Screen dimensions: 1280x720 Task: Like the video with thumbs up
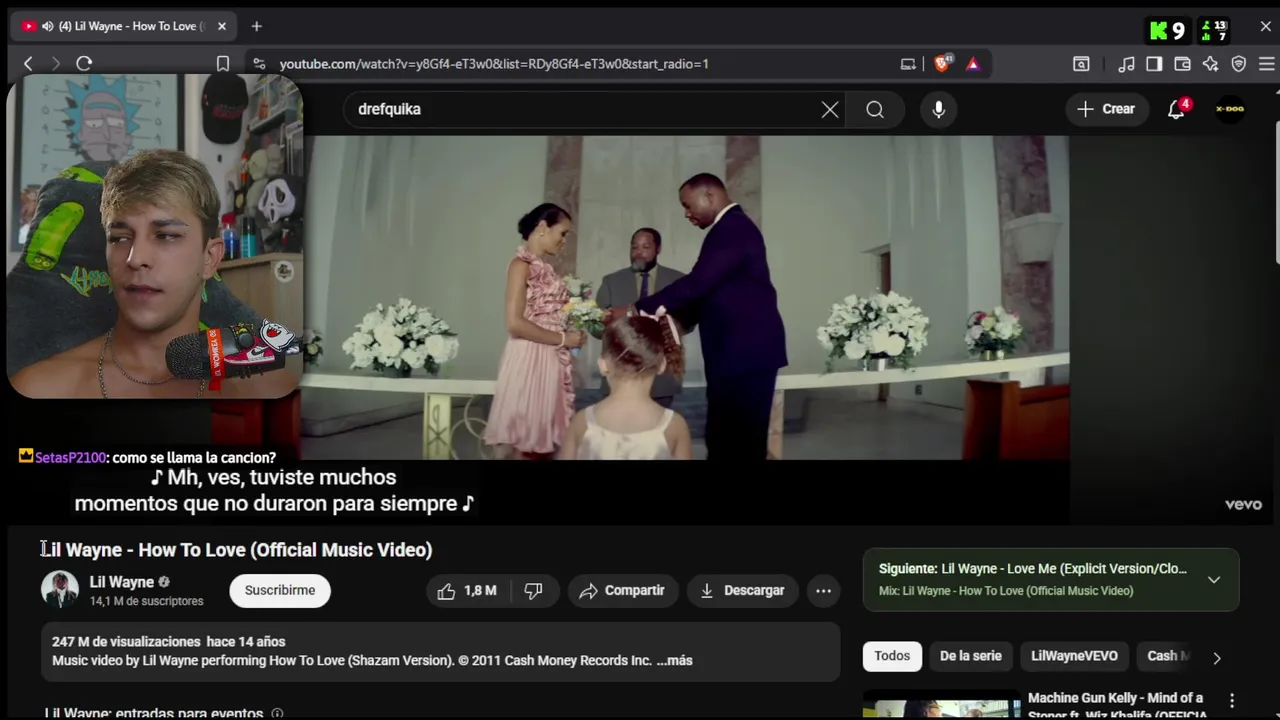pos(467,590)
